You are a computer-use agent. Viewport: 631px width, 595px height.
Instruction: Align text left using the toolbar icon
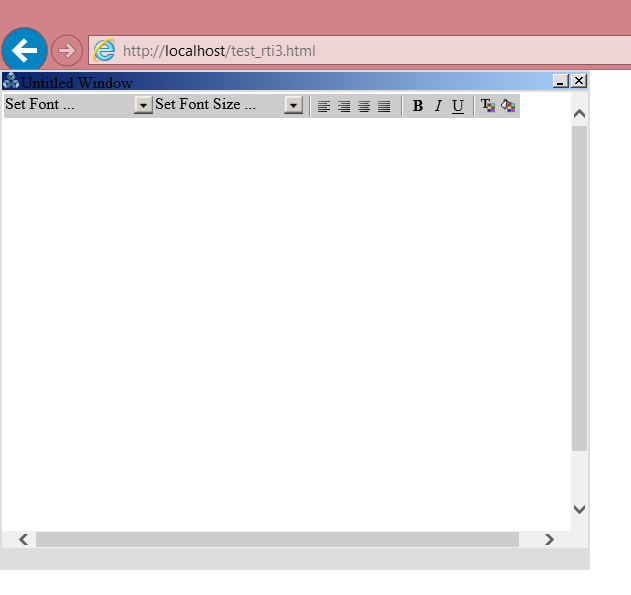point(324,106)
